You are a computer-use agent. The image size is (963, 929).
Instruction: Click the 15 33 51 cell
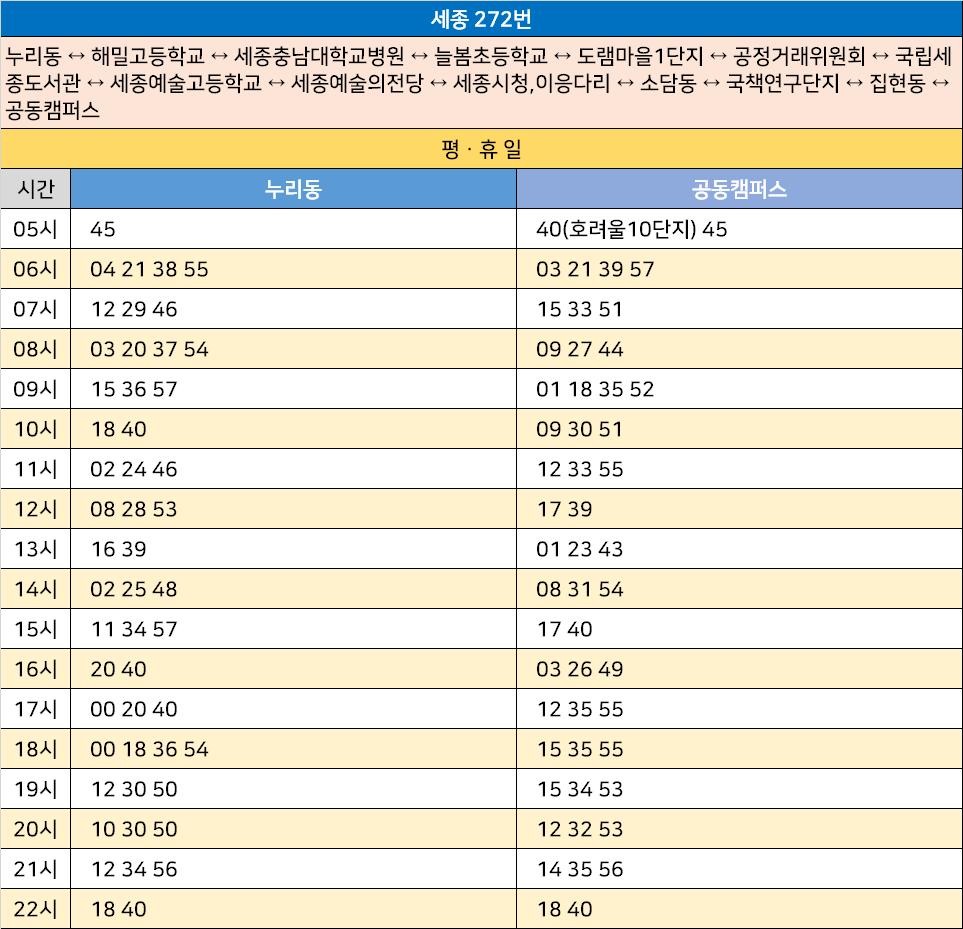click(739, 309)
